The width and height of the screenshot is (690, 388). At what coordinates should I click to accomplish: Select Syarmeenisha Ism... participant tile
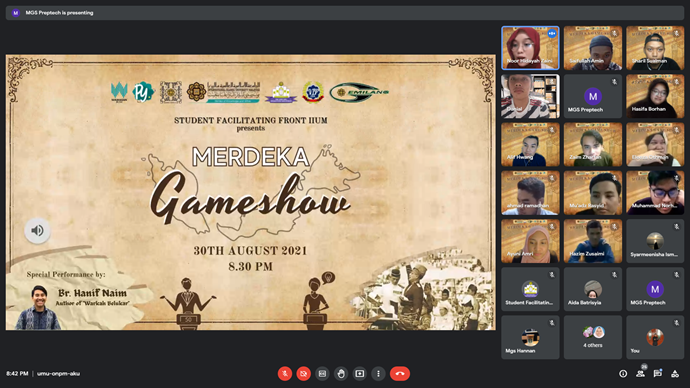coord(655,241)
